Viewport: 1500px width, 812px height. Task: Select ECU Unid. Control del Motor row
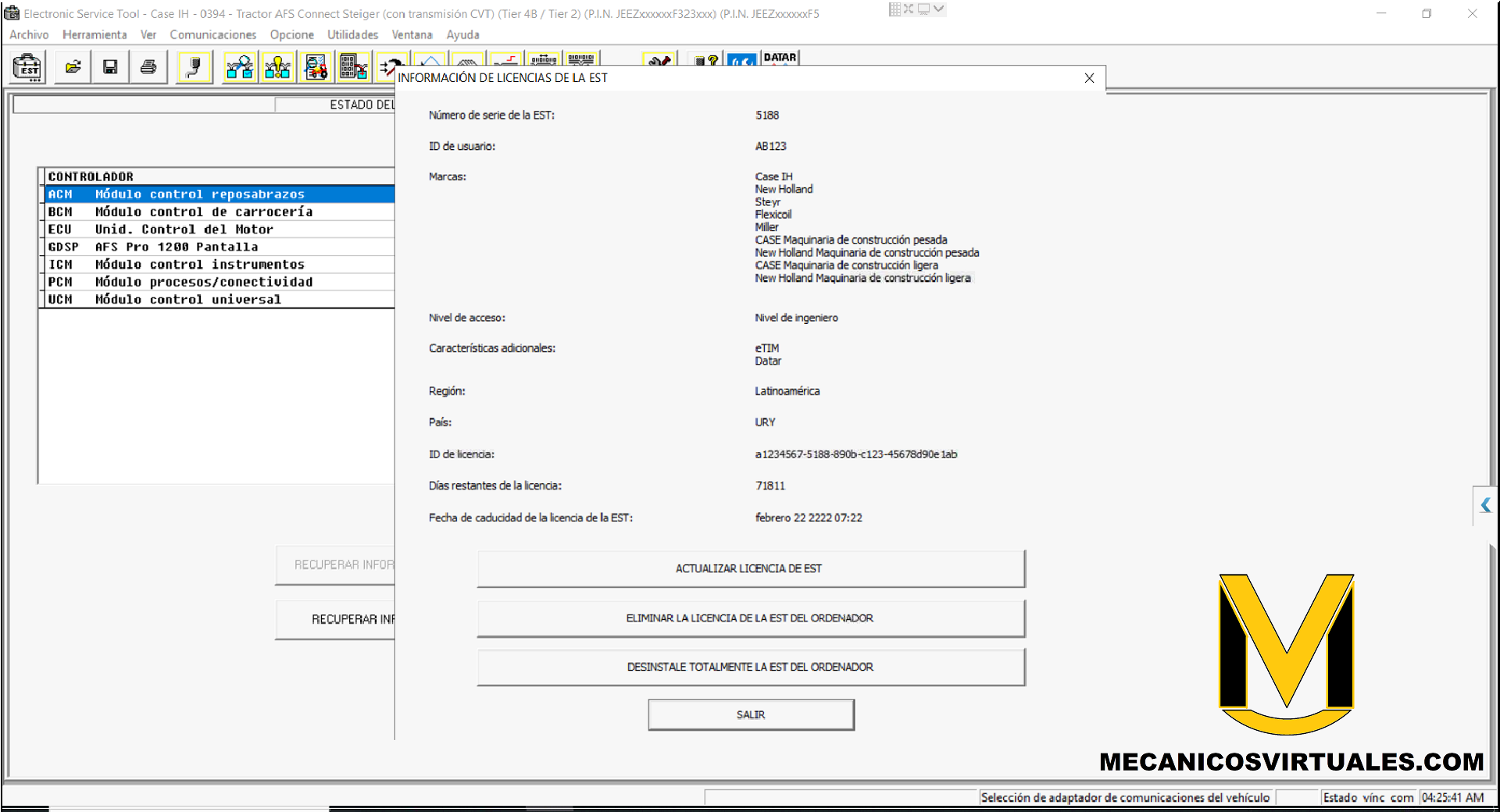[x=220, y=230]
